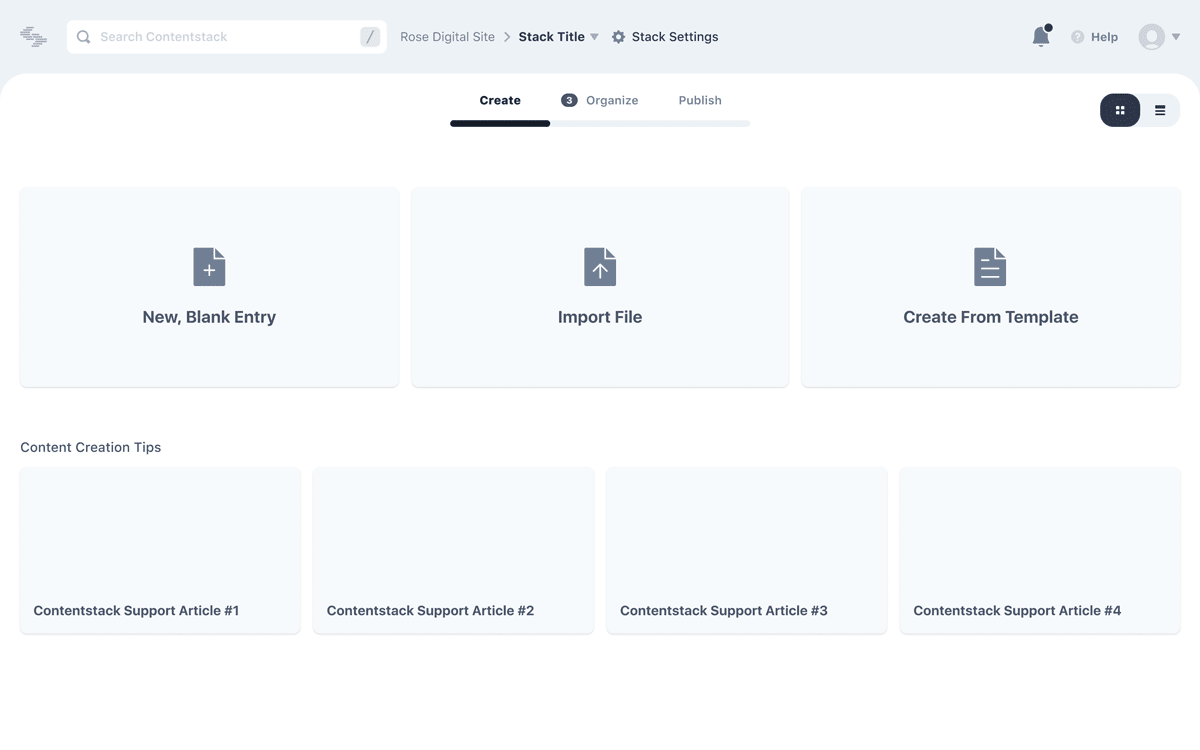
Task: Focus the Search Contentstack field
Action: tap(227, 37)
